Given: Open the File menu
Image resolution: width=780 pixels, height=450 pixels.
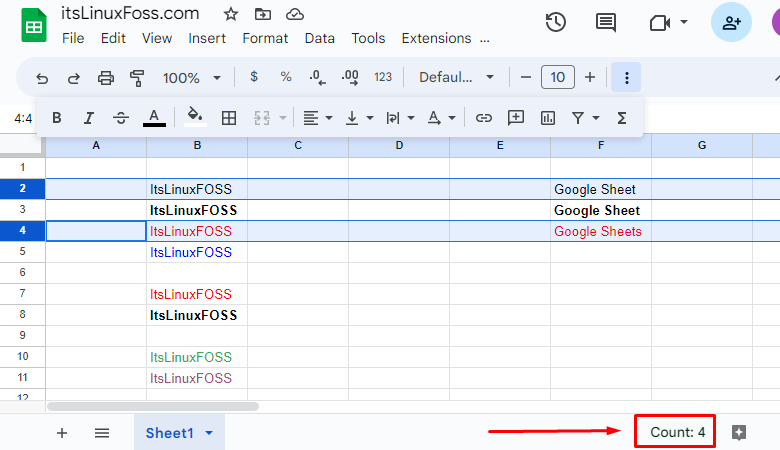Looking at the screenshot, I should click(x=73, y=38).
